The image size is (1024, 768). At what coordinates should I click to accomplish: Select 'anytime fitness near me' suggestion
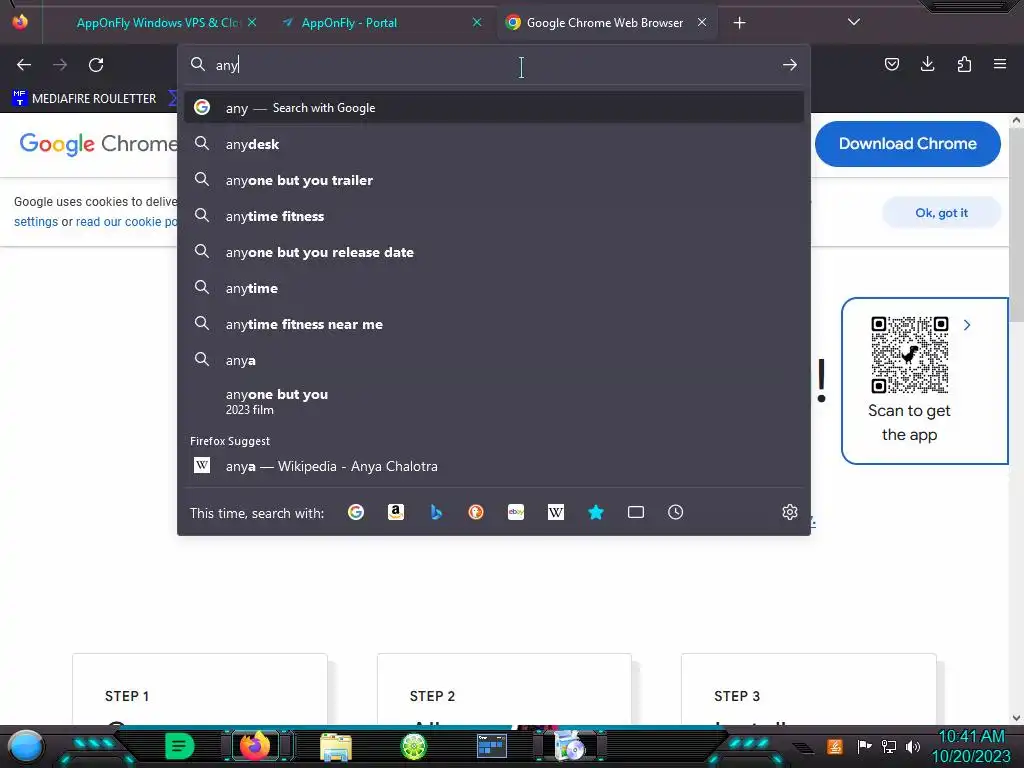[x=494, y=324]
